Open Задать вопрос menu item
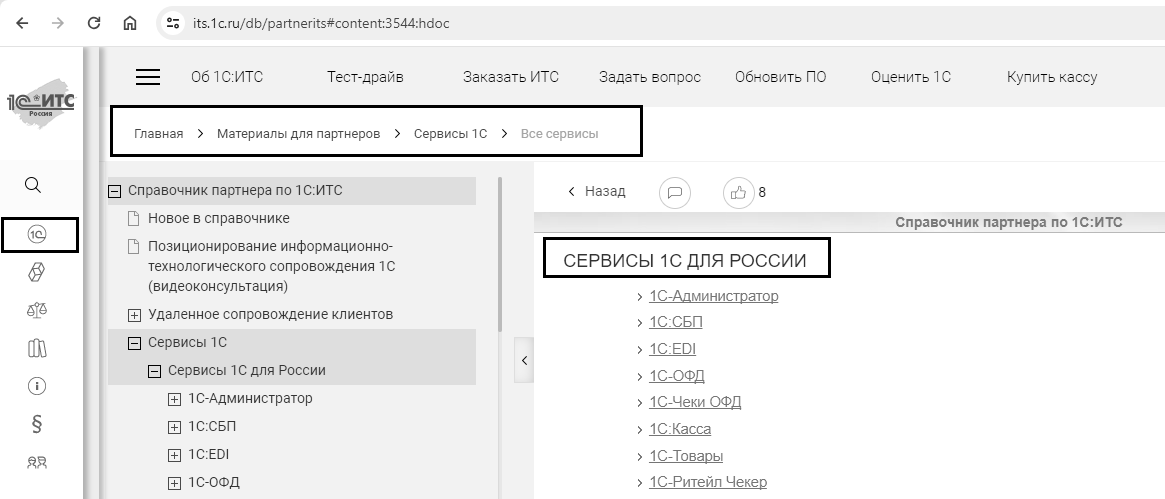1165x499 pixels. (649, 76)
